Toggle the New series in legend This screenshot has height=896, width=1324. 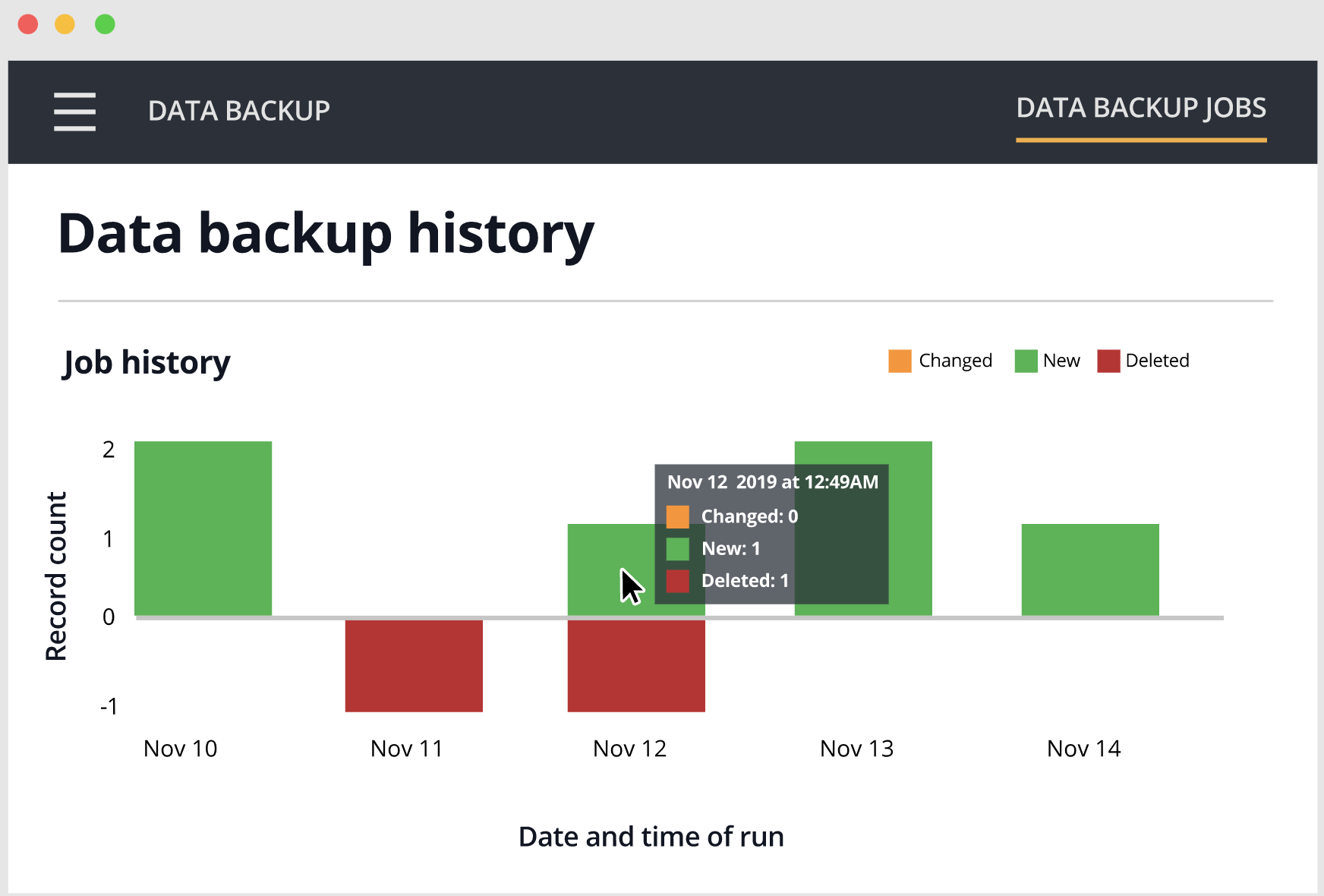click(1047, 361)
